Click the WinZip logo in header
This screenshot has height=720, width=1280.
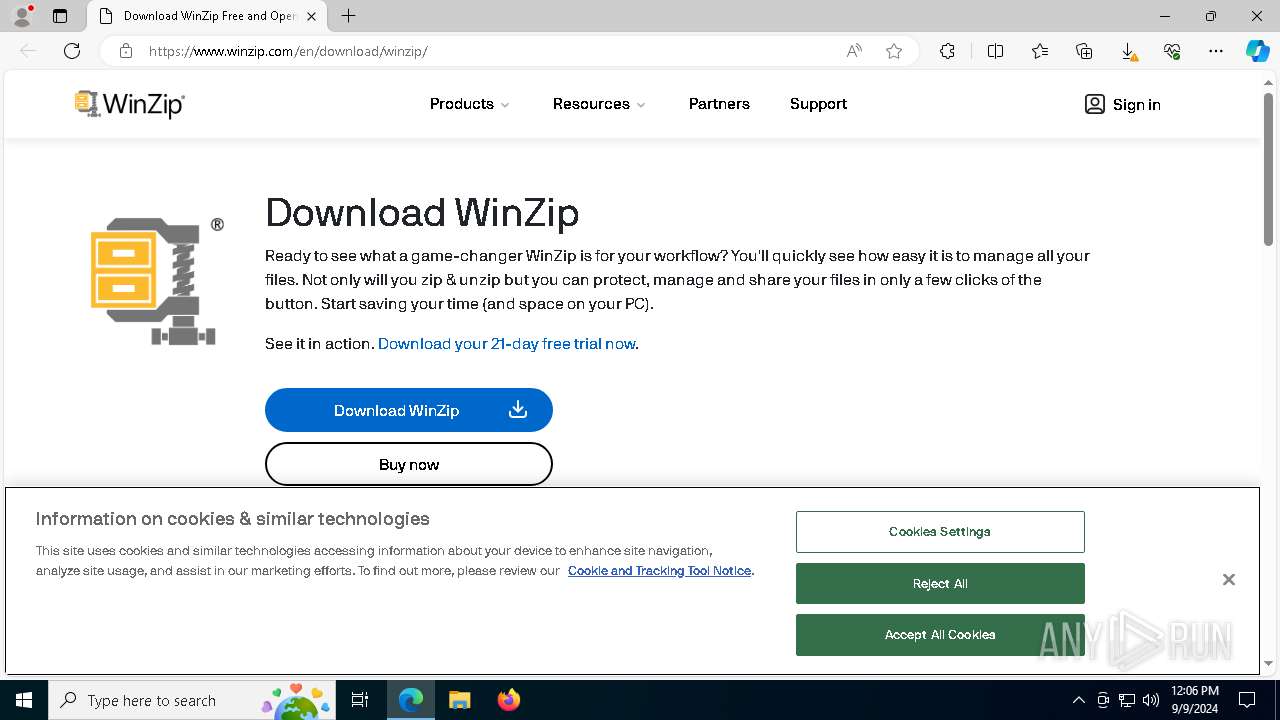(x=130, y=104)
